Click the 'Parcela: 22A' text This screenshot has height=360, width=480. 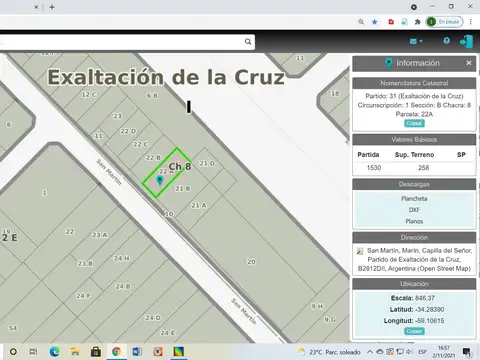pos(414,114)
